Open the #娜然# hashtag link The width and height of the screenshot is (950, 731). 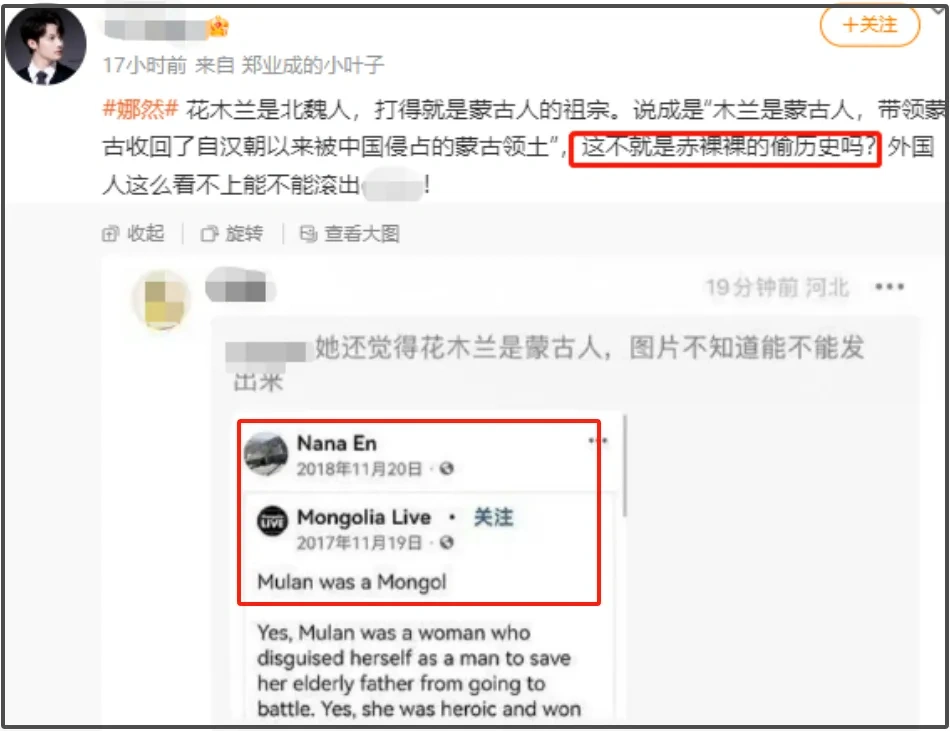coord(140,110)
